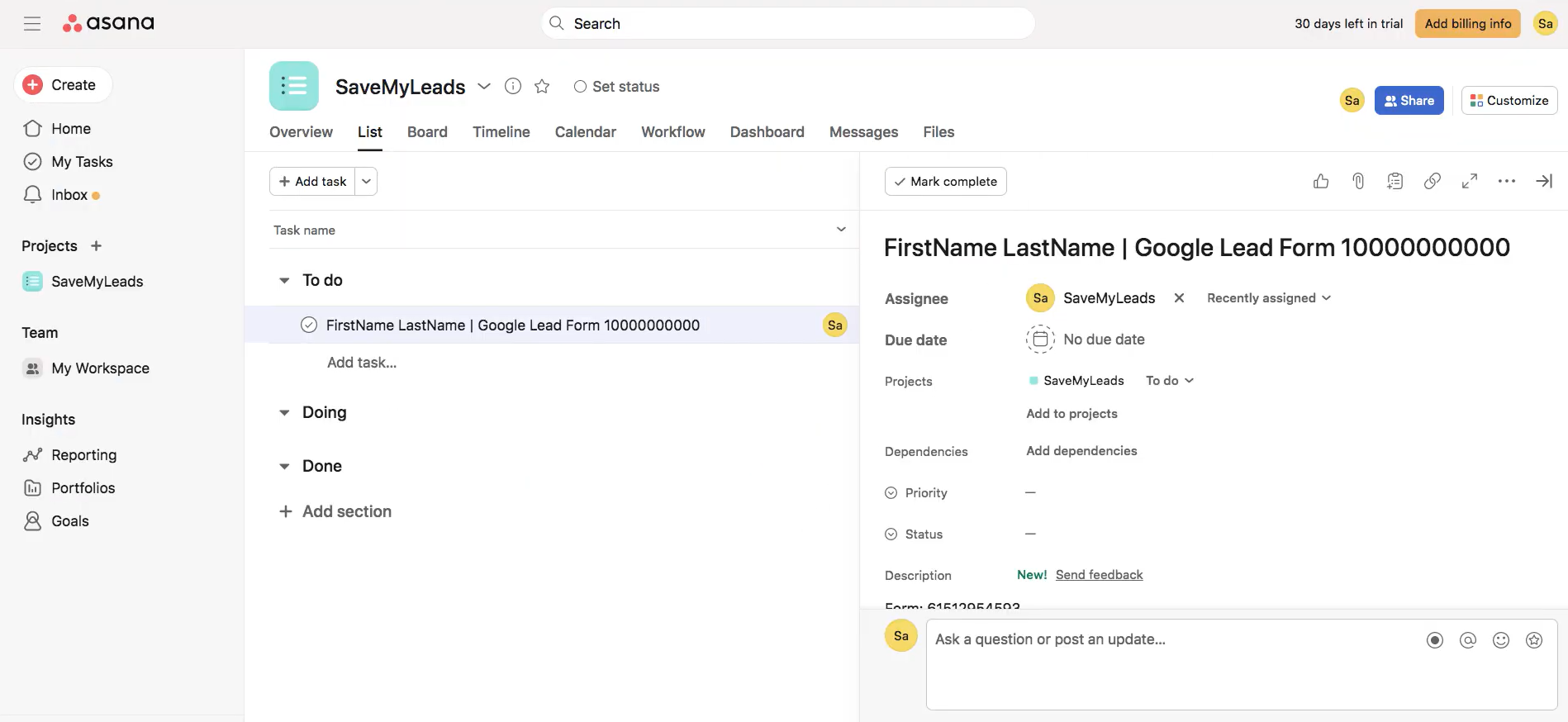Viewport: 1568px width, 722px height.
Task: Click the add subtask icon
Action: 1395,182
